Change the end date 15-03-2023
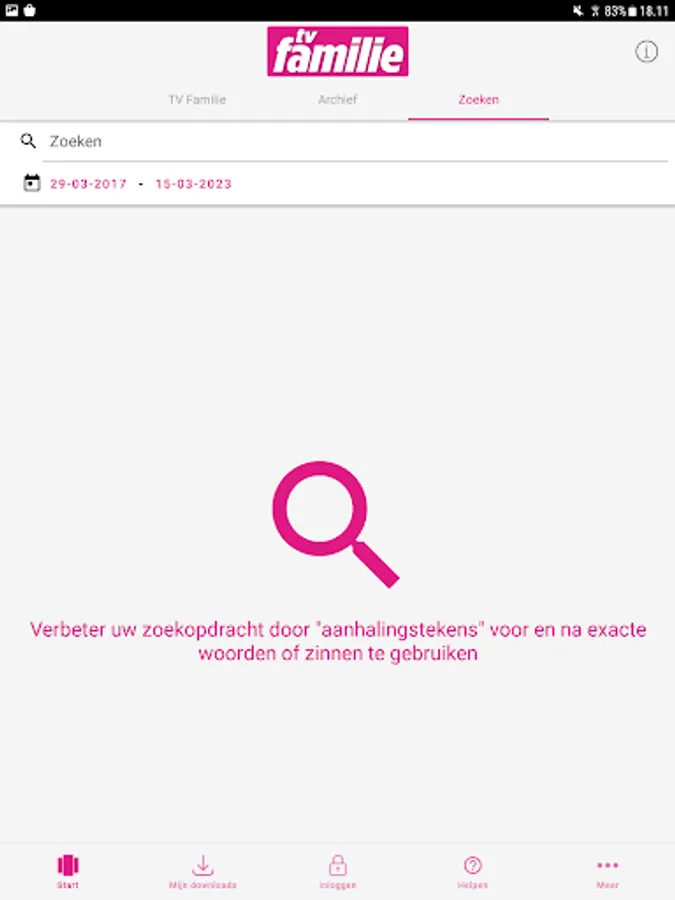Viewport: 675px width, 900px height. (x=193, y=184)
